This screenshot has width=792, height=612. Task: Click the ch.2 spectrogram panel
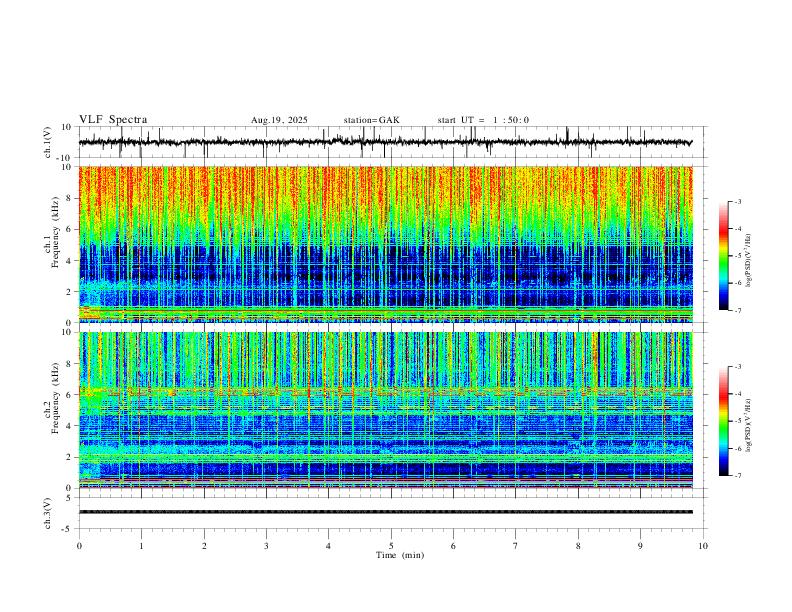pos(385,410)
